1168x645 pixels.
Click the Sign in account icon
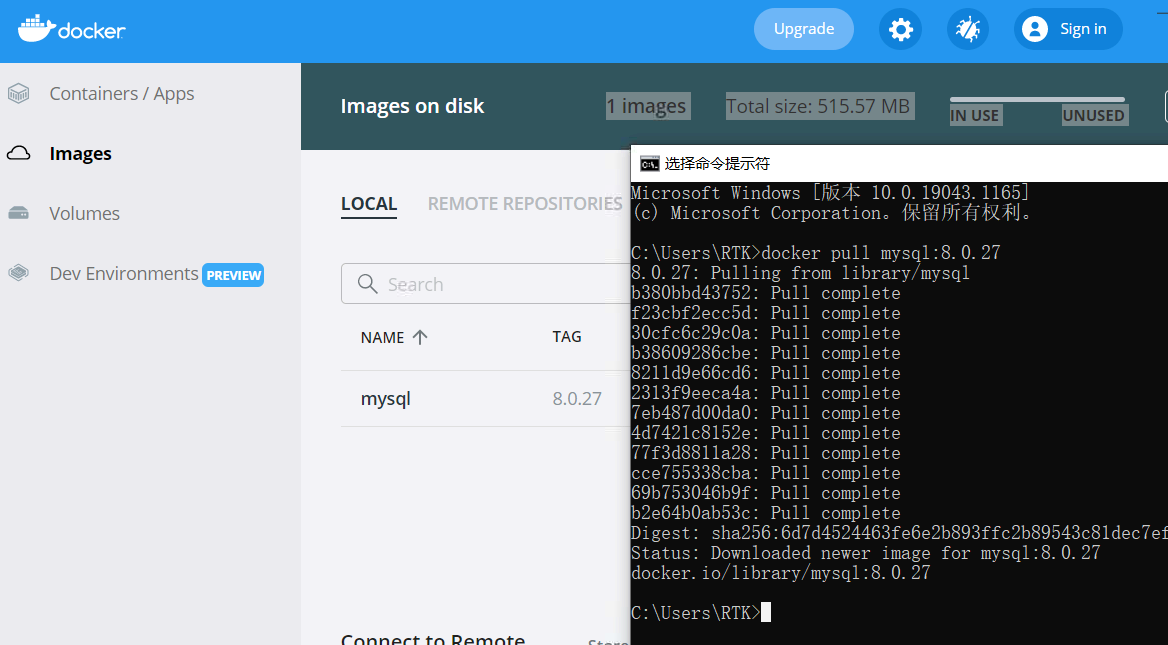point(1034,29)
